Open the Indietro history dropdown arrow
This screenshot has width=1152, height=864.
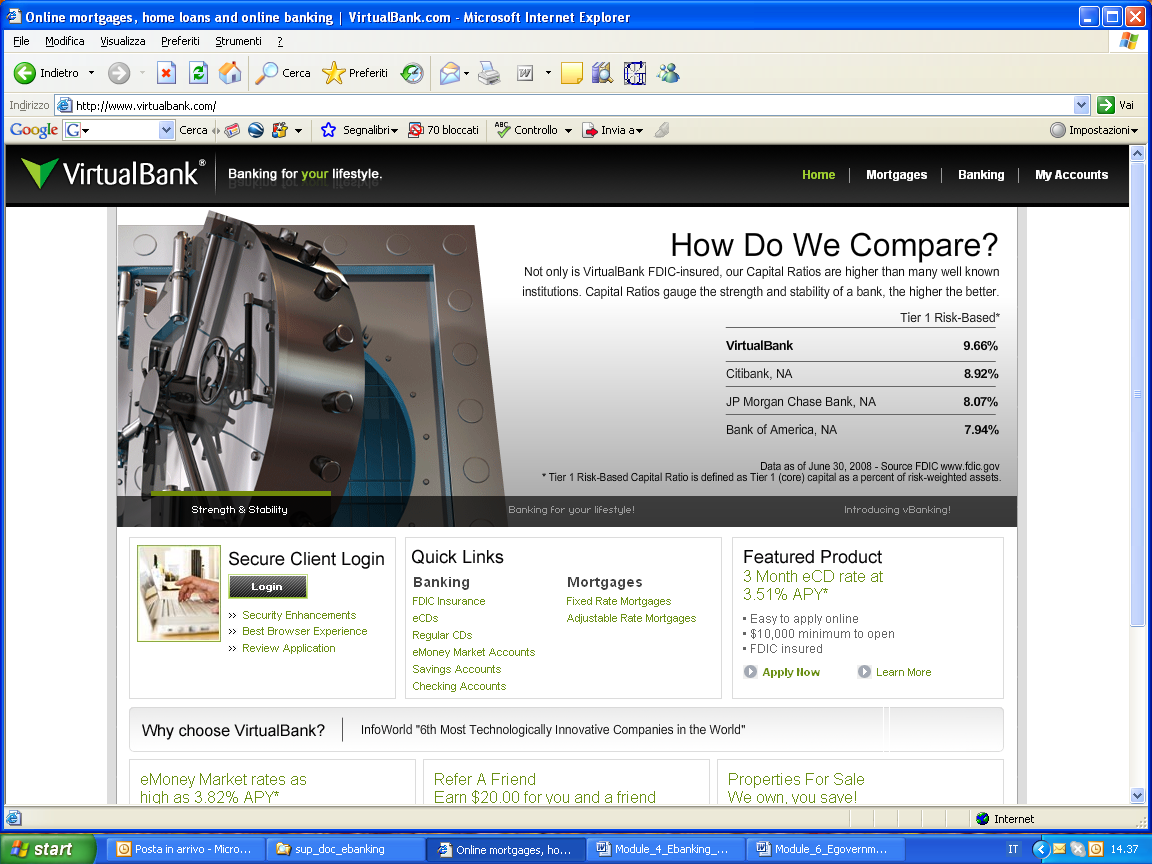click(91, 73)
